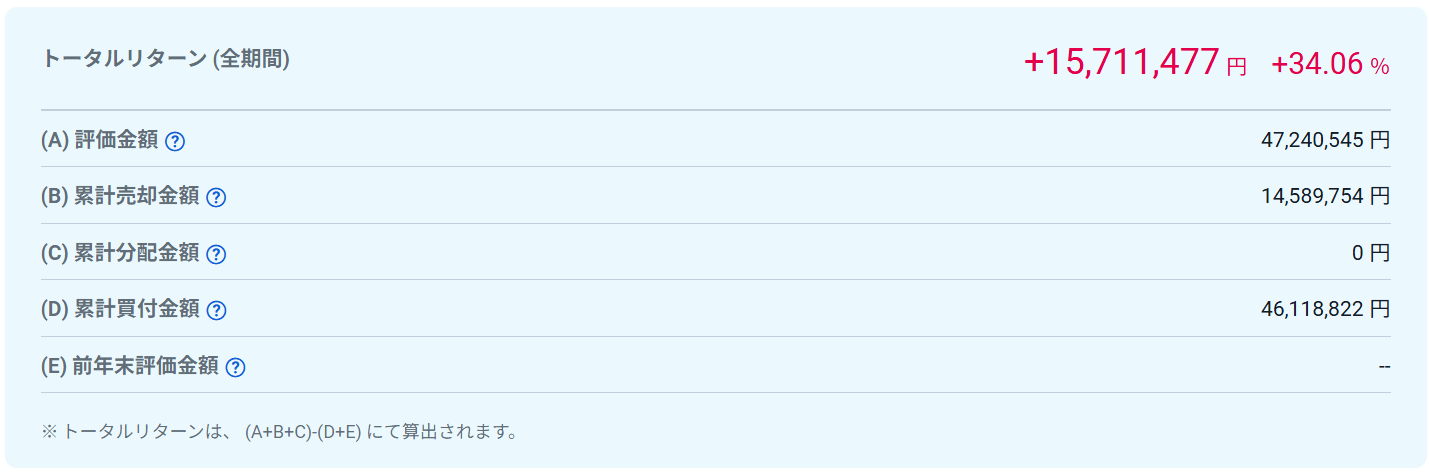
Task: Open help icon beside 評価金額
Action: coord(175,141)
